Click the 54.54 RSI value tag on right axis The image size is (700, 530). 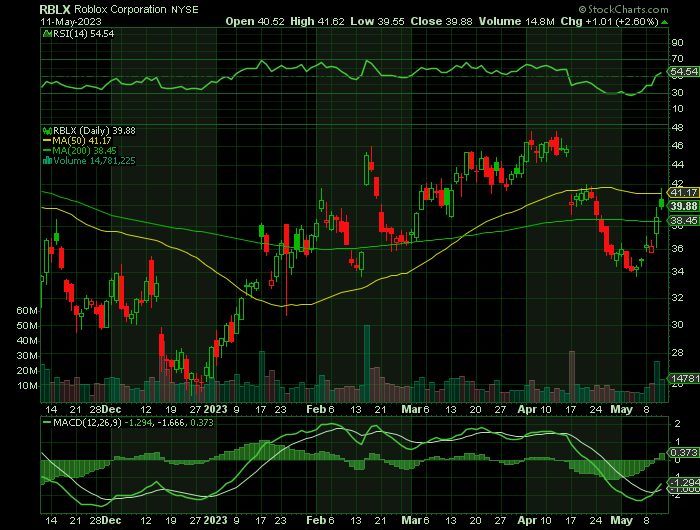[684, 71]
